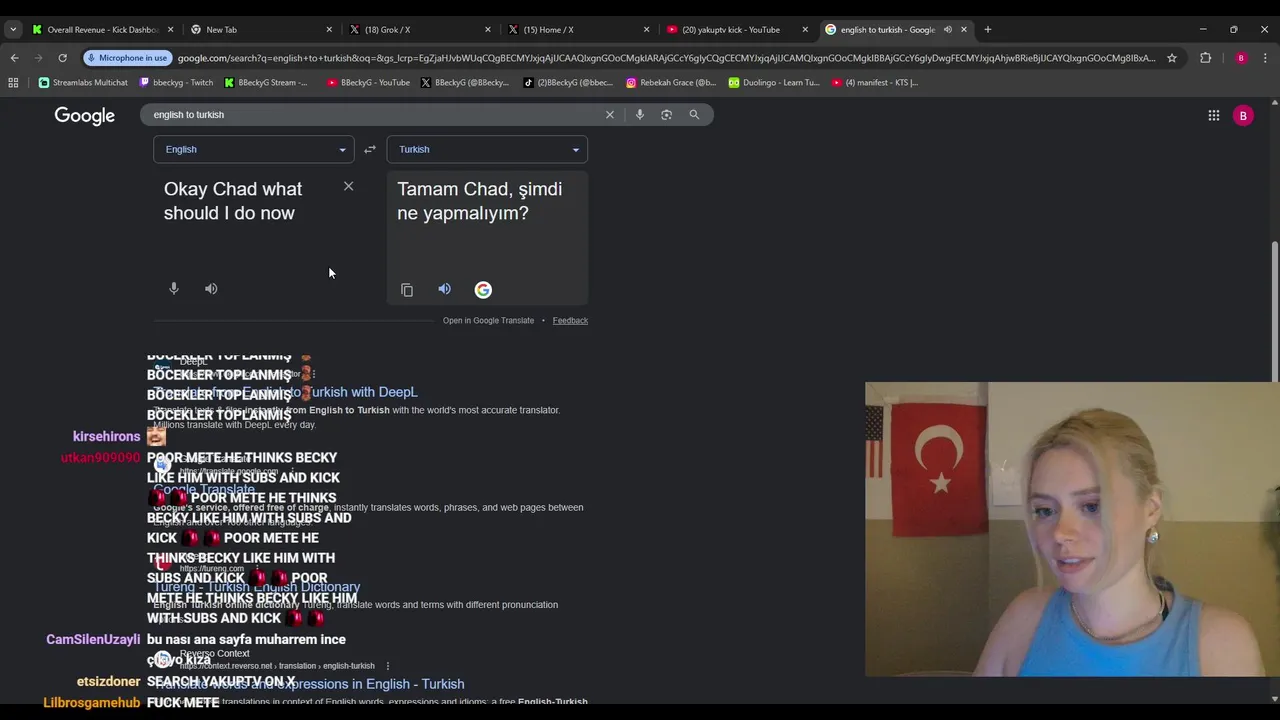Click username CamSilenUzayli in chat overlay
Screen dimensions: 1280x720
coord(93,640)
